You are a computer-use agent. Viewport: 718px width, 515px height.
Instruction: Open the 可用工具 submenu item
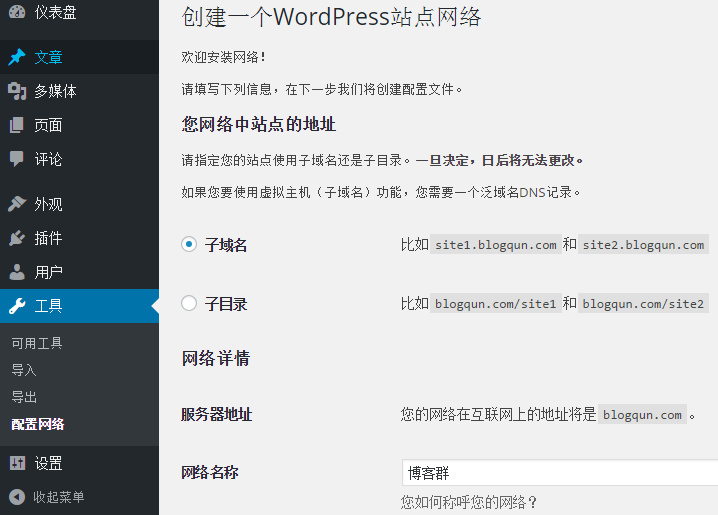coord(37,343)
